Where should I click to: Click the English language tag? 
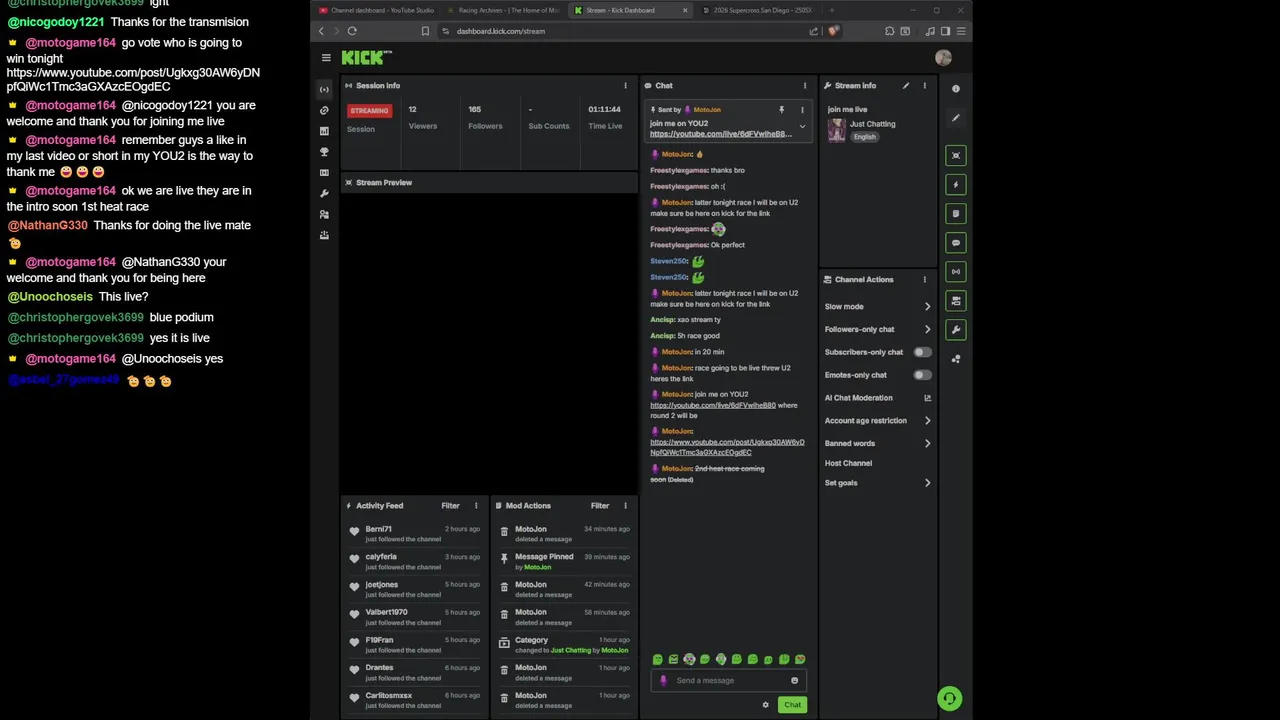[x=864, y=137]
